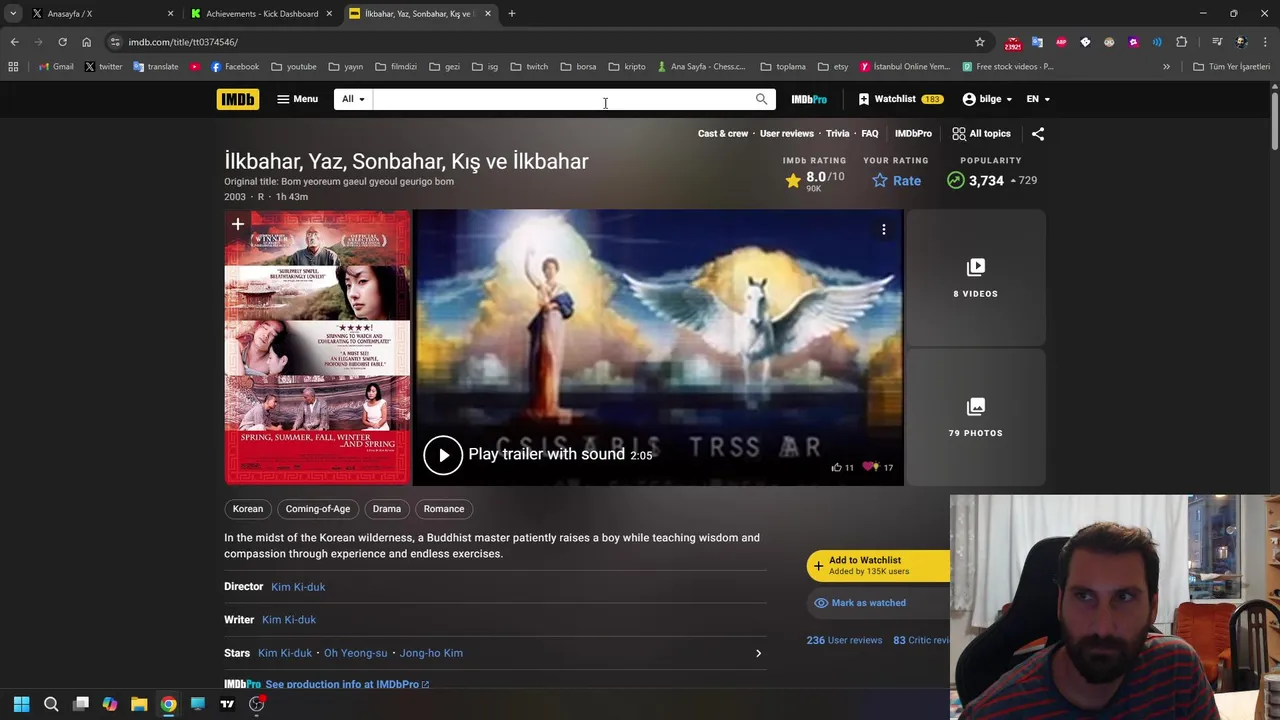The height and width of the screenshot is (720, 1280).
Task: Click the IMDb search input field
Action: tap(562, 99)
